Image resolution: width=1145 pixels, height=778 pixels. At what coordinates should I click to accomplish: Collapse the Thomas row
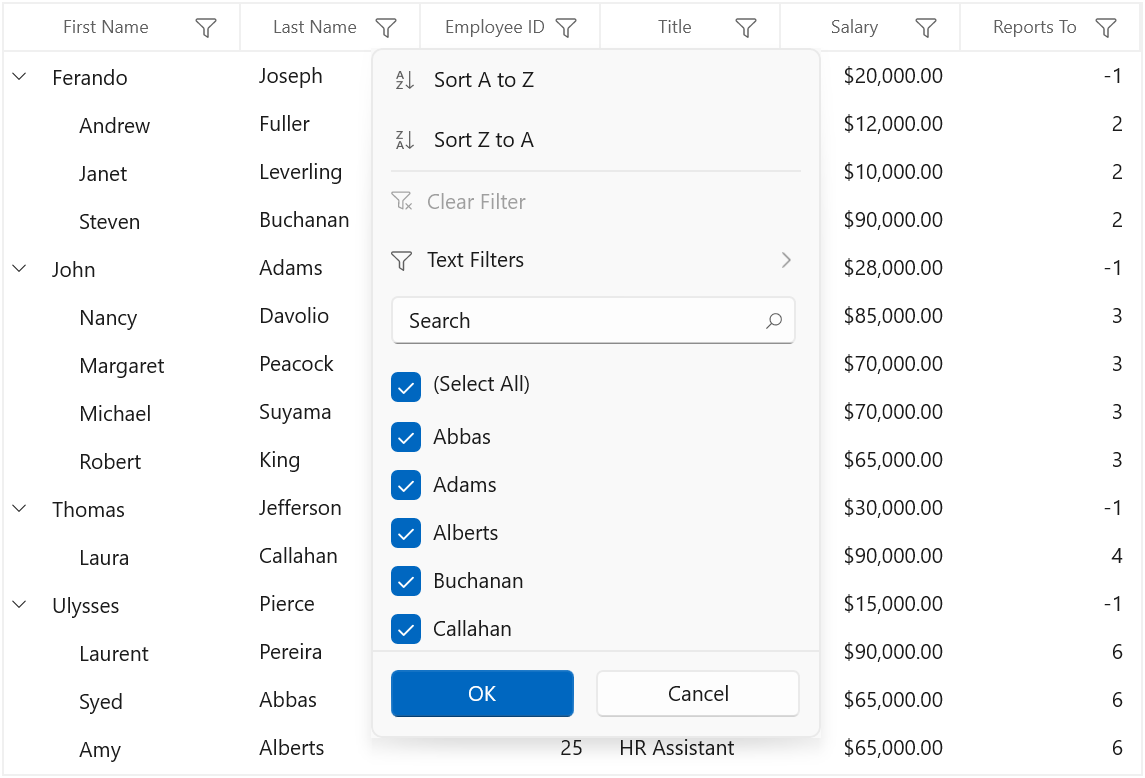(x=20, y=508)
